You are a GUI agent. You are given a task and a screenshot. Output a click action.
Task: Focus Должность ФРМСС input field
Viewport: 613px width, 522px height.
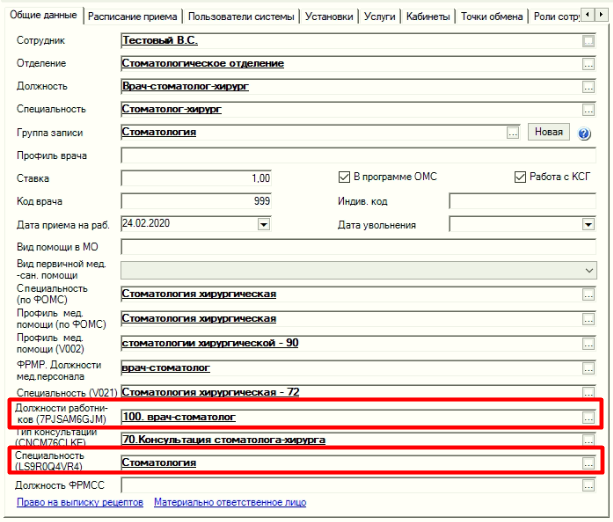point(351,486)
